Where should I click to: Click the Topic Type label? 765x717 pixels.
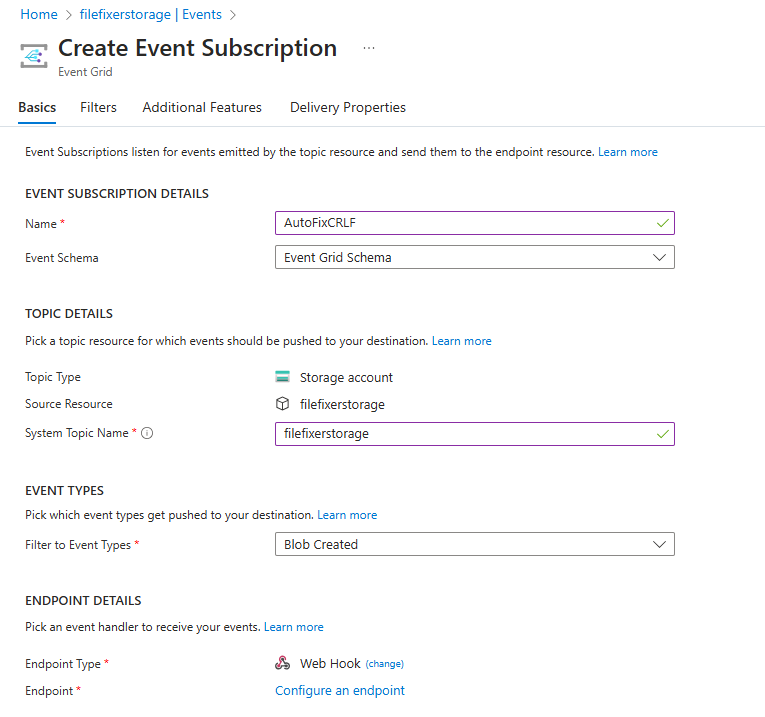(x=53, y=377)
